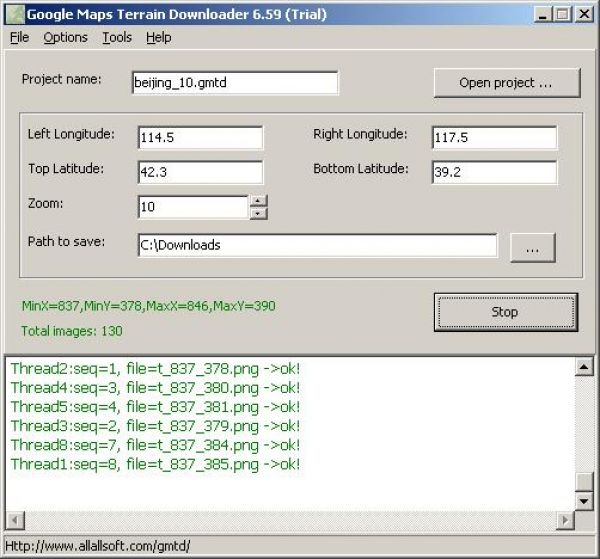
Task: Click the Right Longitude label
Action: (x=360, y=134)
